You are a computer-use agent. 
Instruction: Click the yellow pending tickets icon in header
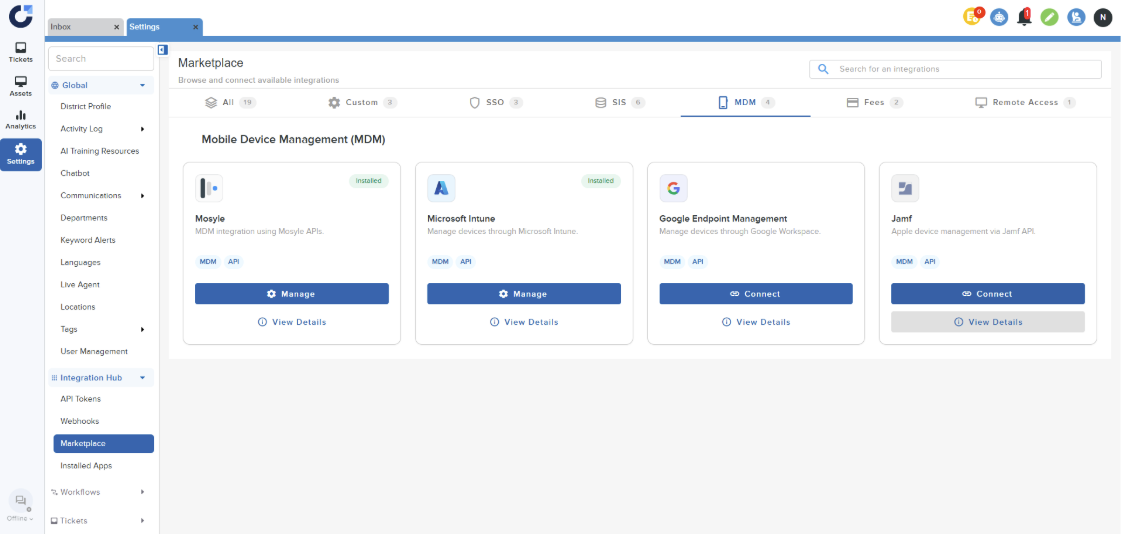[x=971, y=17]
